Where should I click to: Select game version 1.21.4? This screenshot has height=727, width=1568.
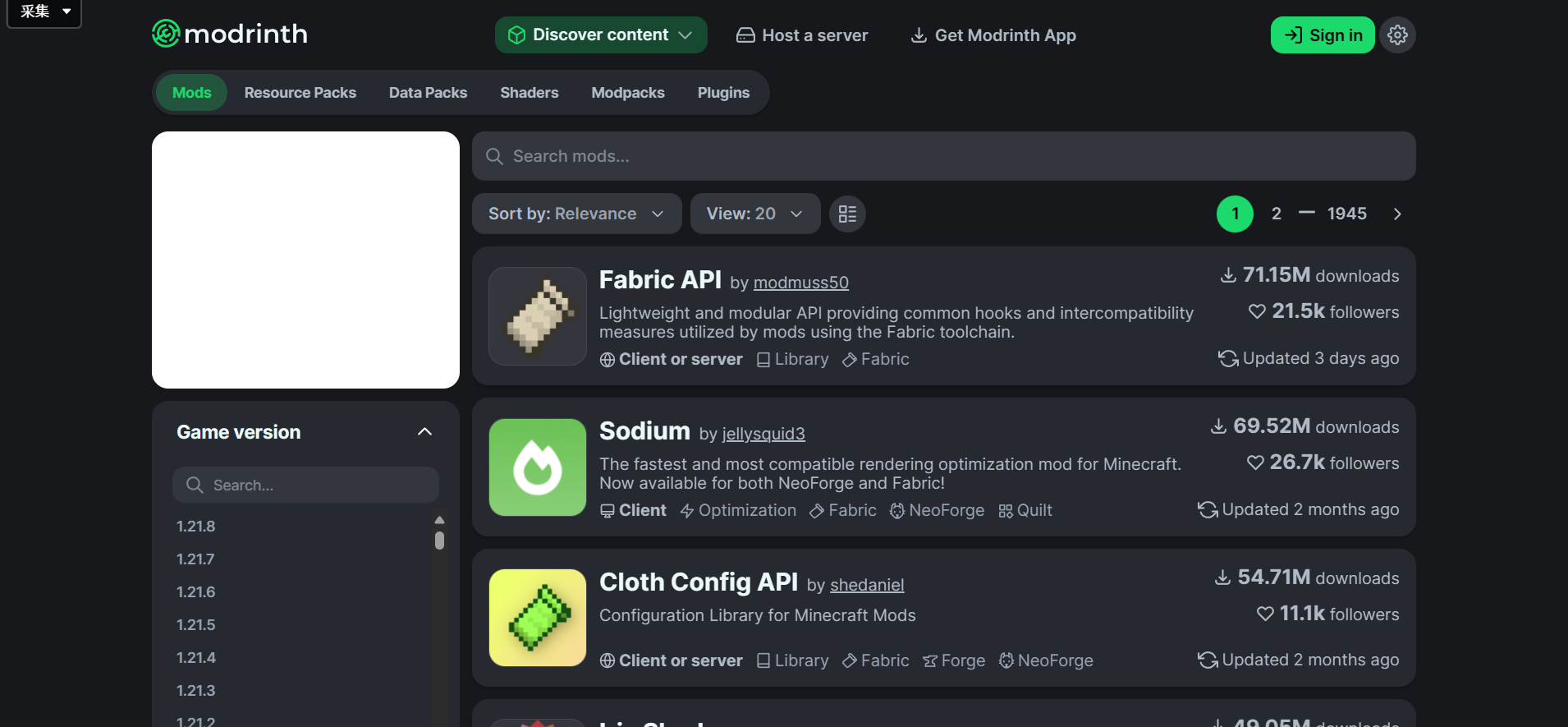[x=196, y=658]
